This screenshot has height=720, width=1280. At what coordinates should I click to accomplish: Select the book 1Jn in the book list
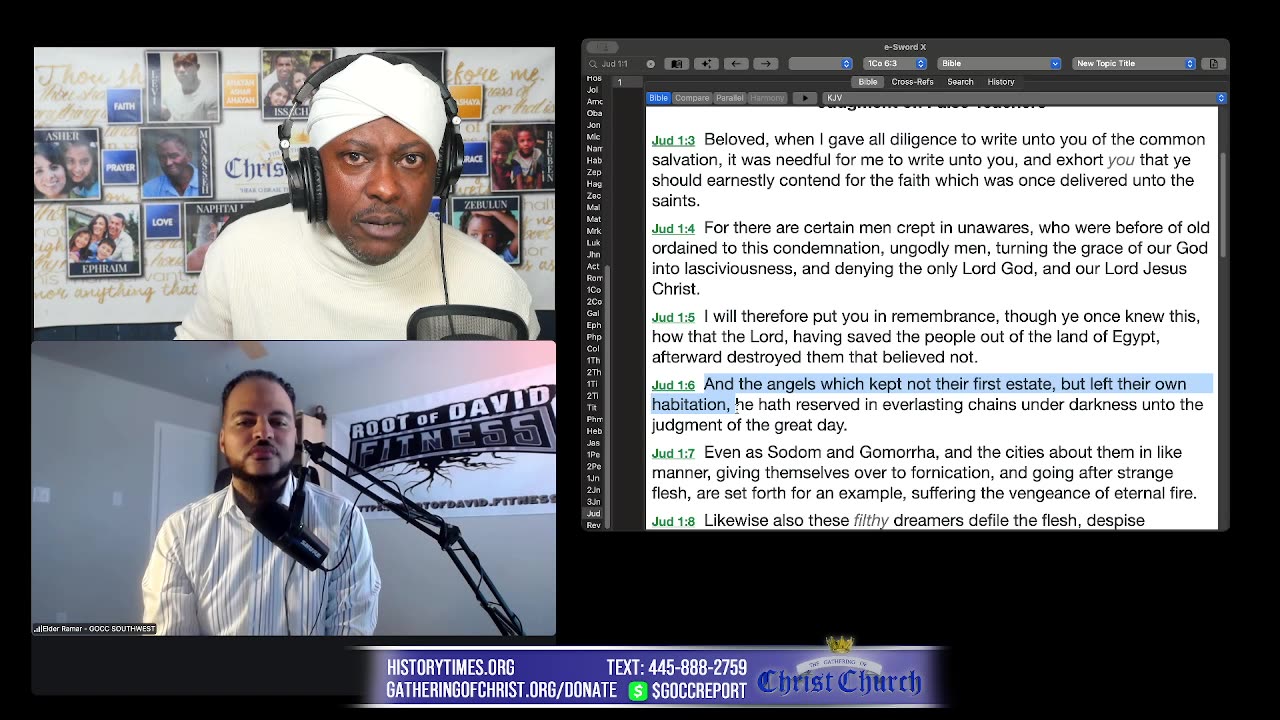coord(594,478)
